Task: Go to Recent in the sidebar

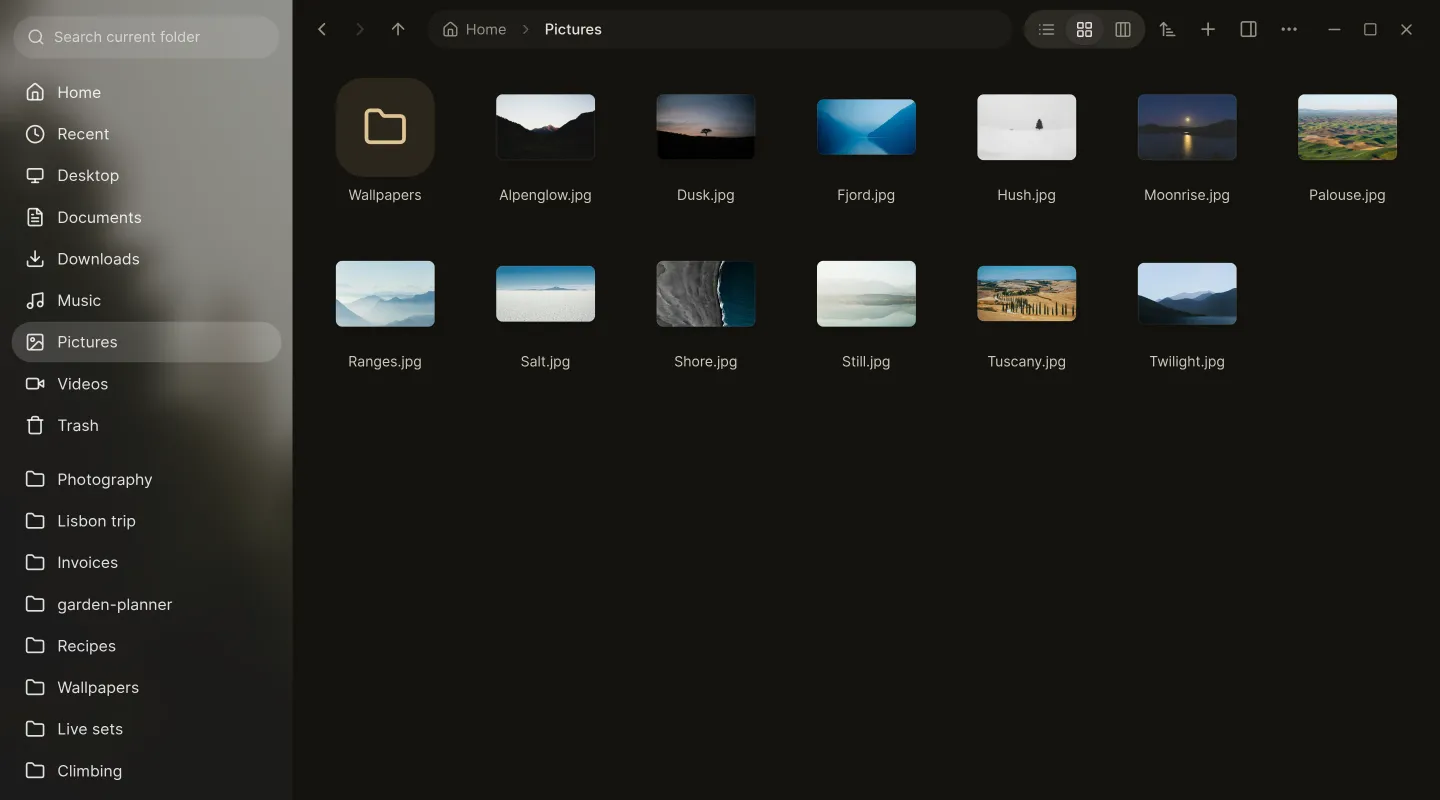Action: point(146,134)
